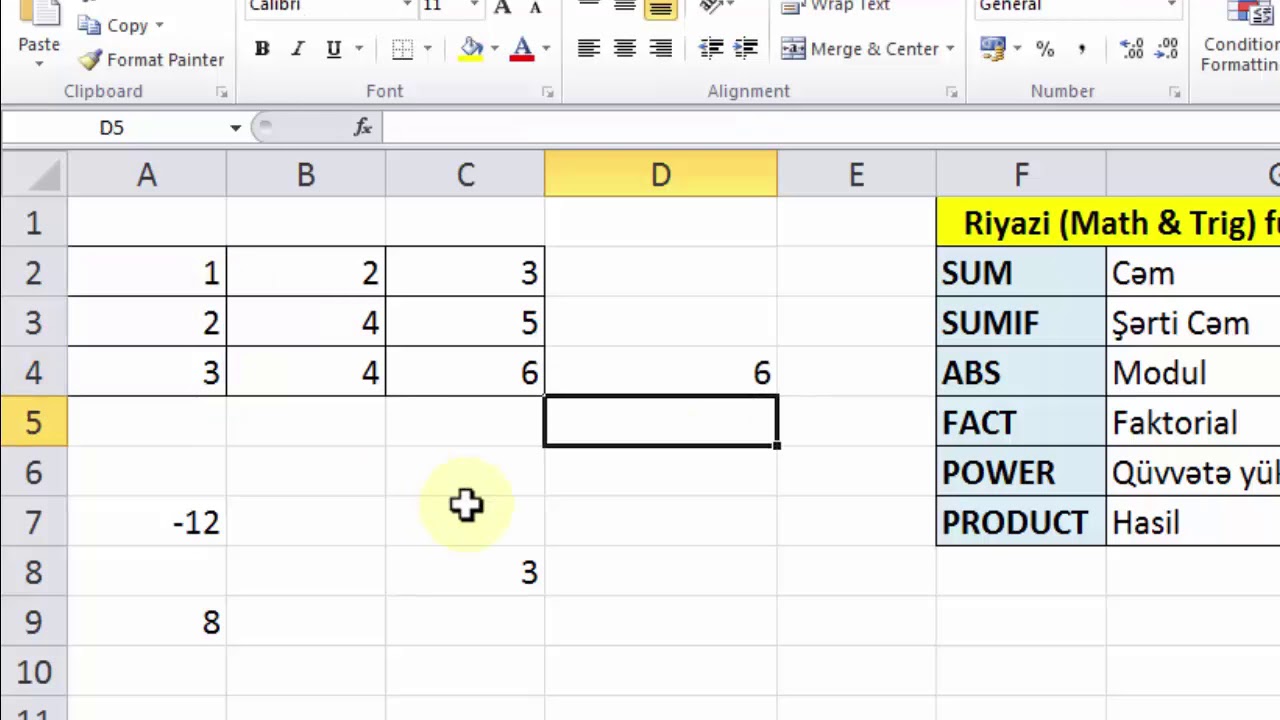1280x720 pixels.
Task: Toggle Align Text Right
Action: point(660,49)
